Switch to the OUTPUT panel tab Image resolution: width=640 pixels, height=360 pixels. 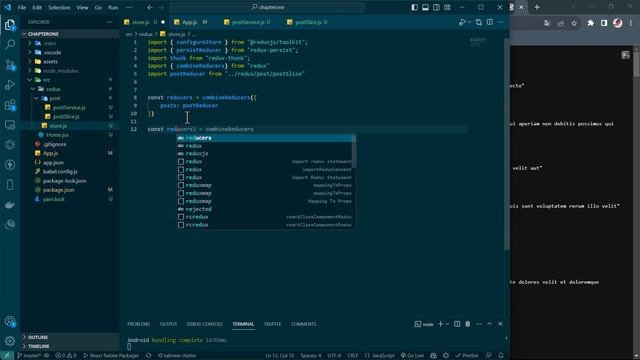click(x=169, y=324)
